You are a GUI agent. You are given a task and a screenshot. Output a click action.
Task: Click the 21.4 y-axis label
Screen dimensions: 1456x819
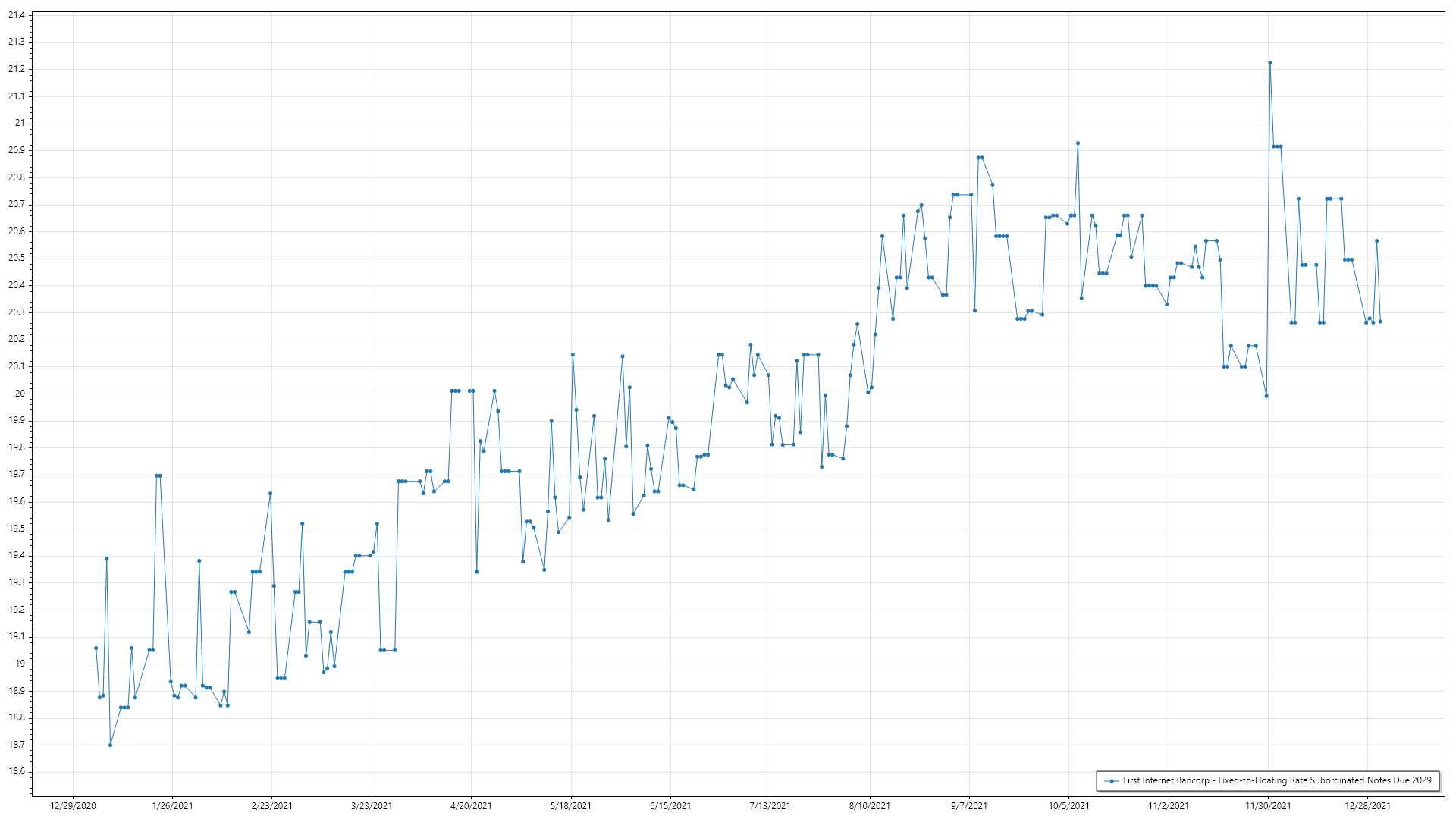pyautogui.click(x=17, y=15)
